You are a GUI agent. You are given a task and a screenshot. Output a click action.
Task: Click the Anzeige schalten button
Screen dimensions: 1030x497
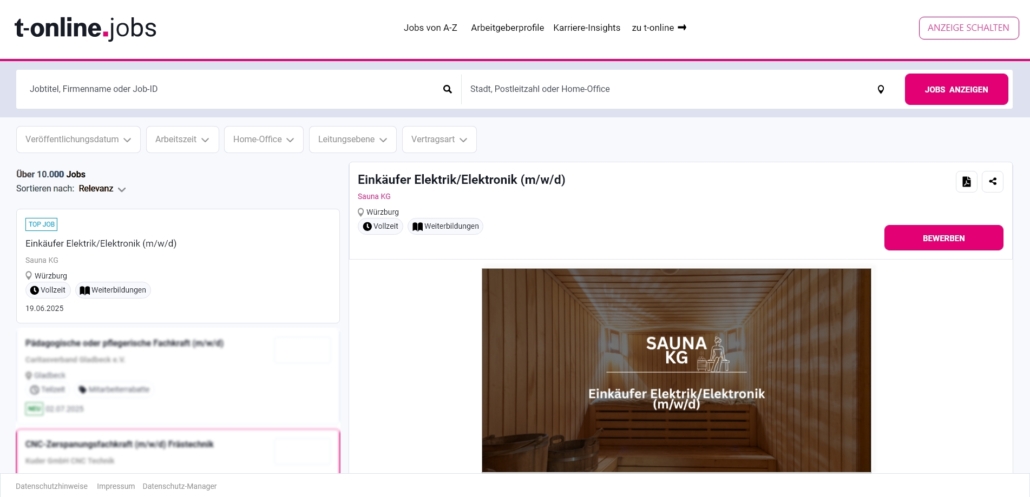point(969,28)
